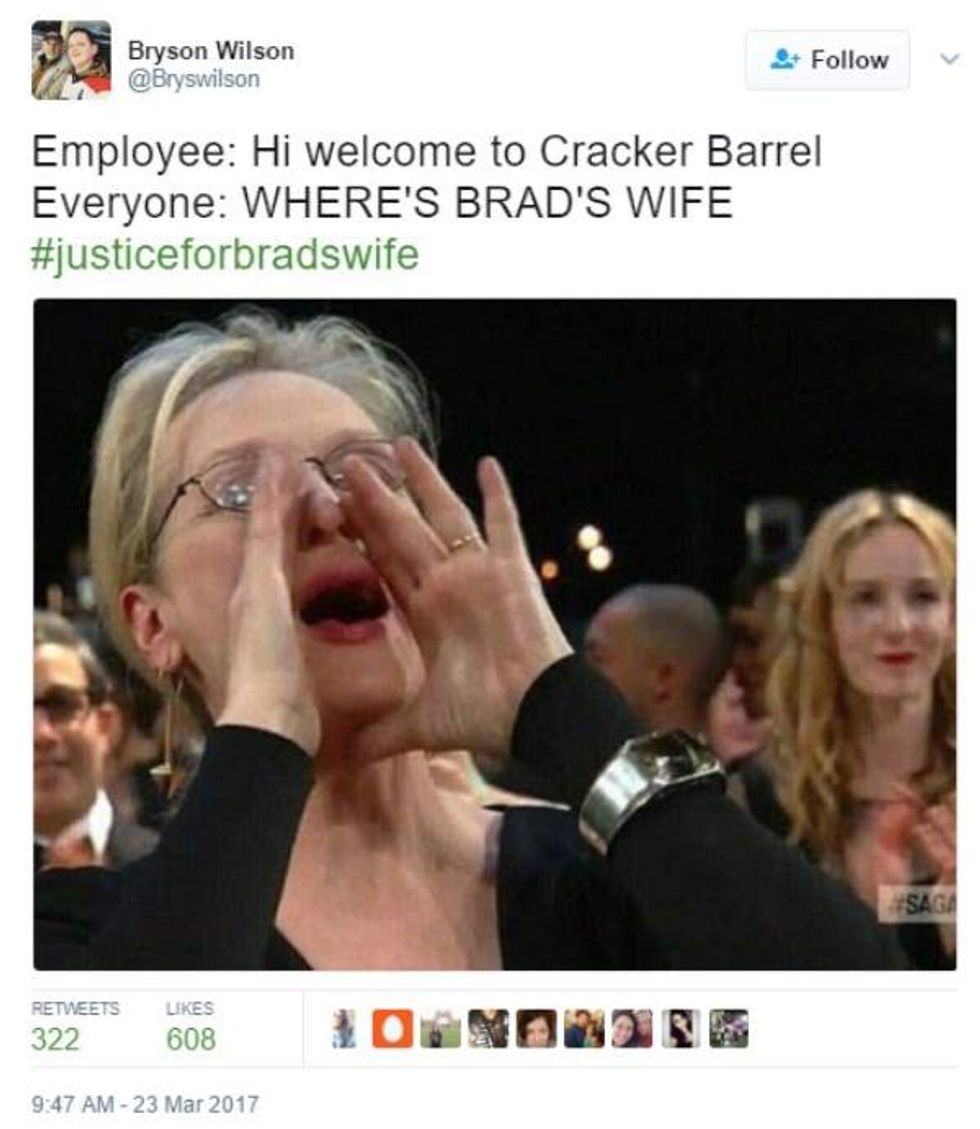980x1129 pixels.
Task: Open liker avatar standing on green field
Action: pyautogui.click(x=441, y=1028)
